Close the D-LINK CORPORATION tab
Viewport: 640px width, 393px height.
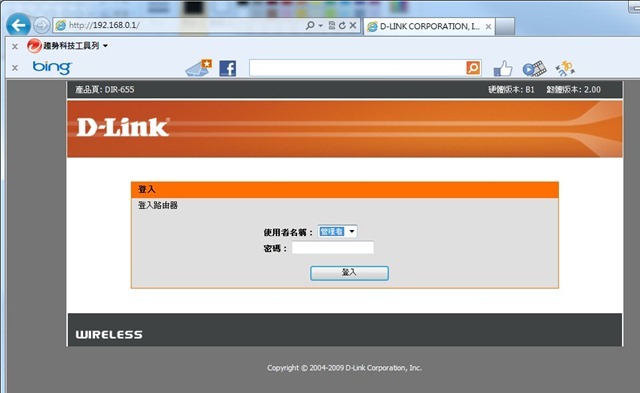click(488, 27)
